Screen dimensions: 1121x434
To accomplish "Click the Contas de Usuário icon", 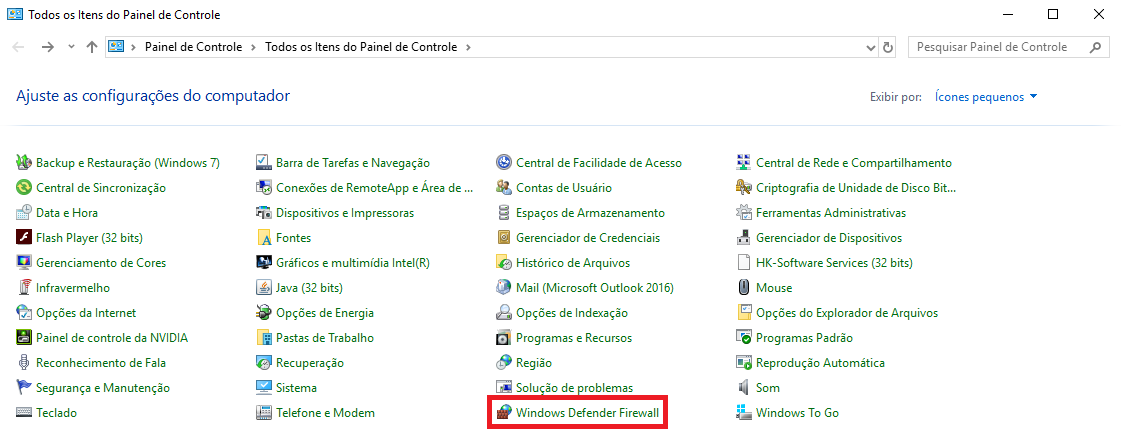I will tap(504, 188).
